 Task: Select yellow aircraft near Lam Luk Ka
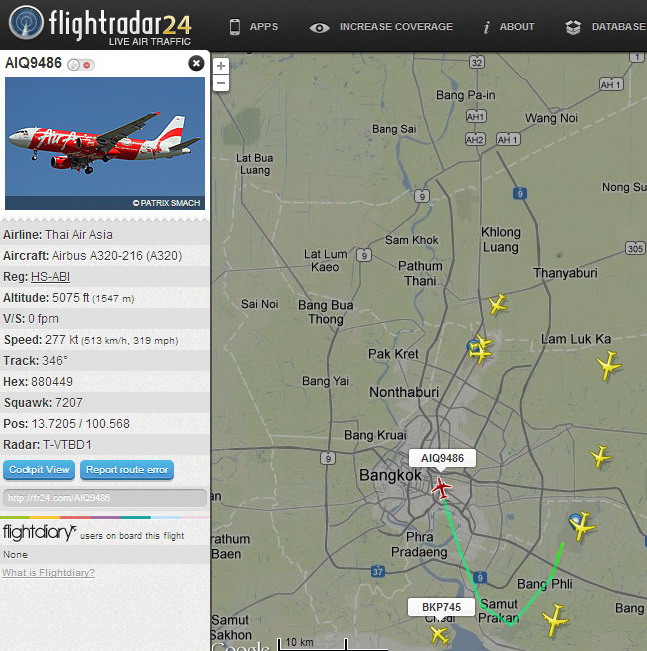tap(608, 365)
